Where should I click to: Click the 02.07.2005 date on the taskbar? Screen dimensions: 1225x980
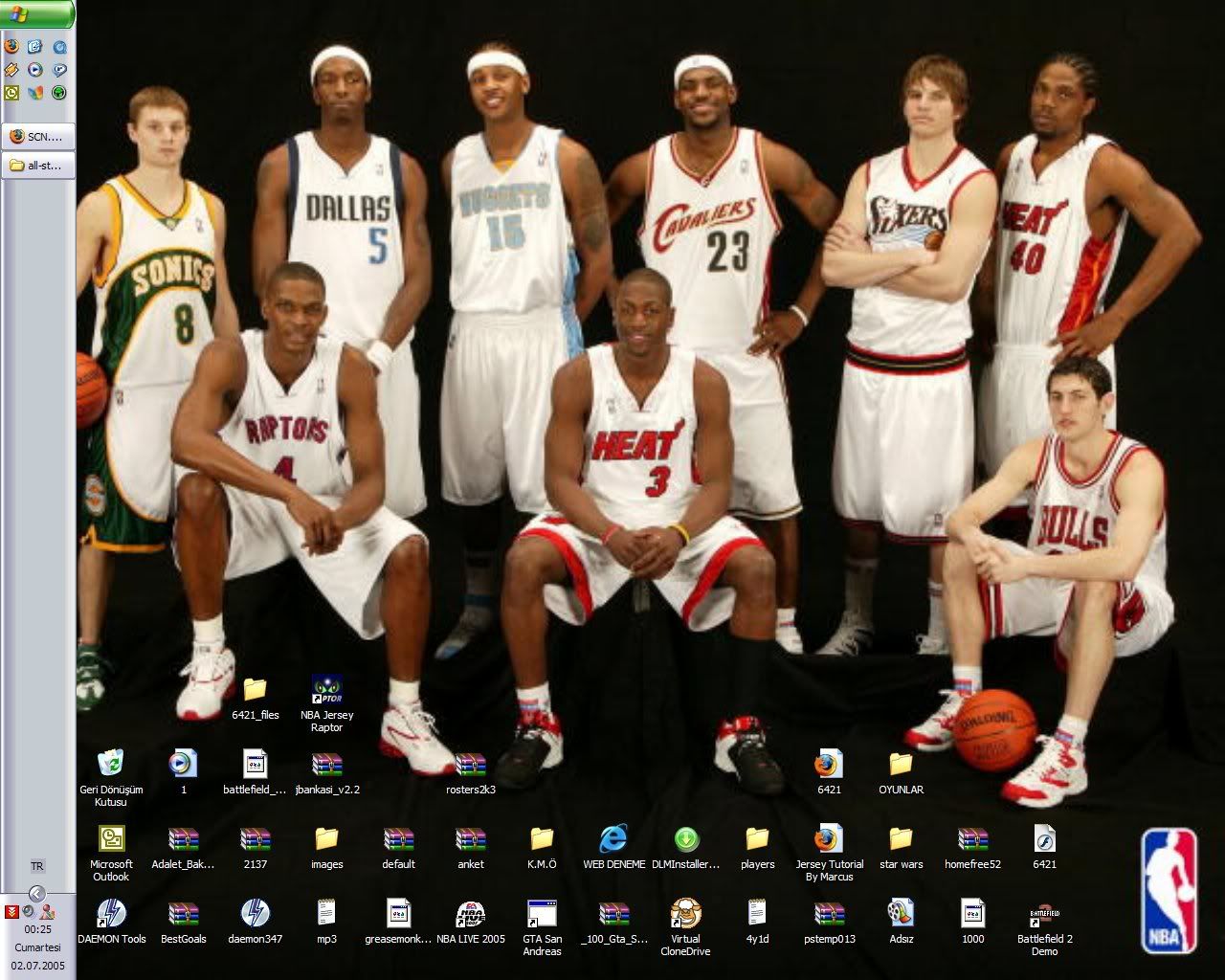coord(38,965)
